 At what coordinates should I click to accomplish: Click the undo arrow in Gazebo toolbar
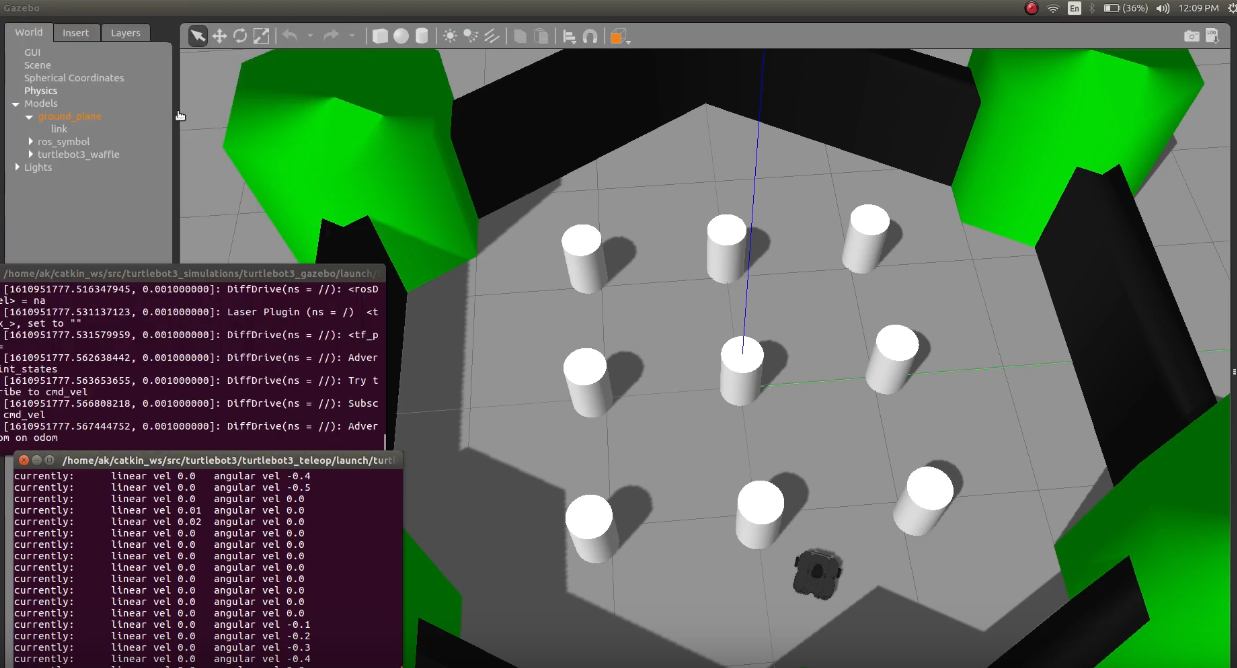tap(290, 36)
